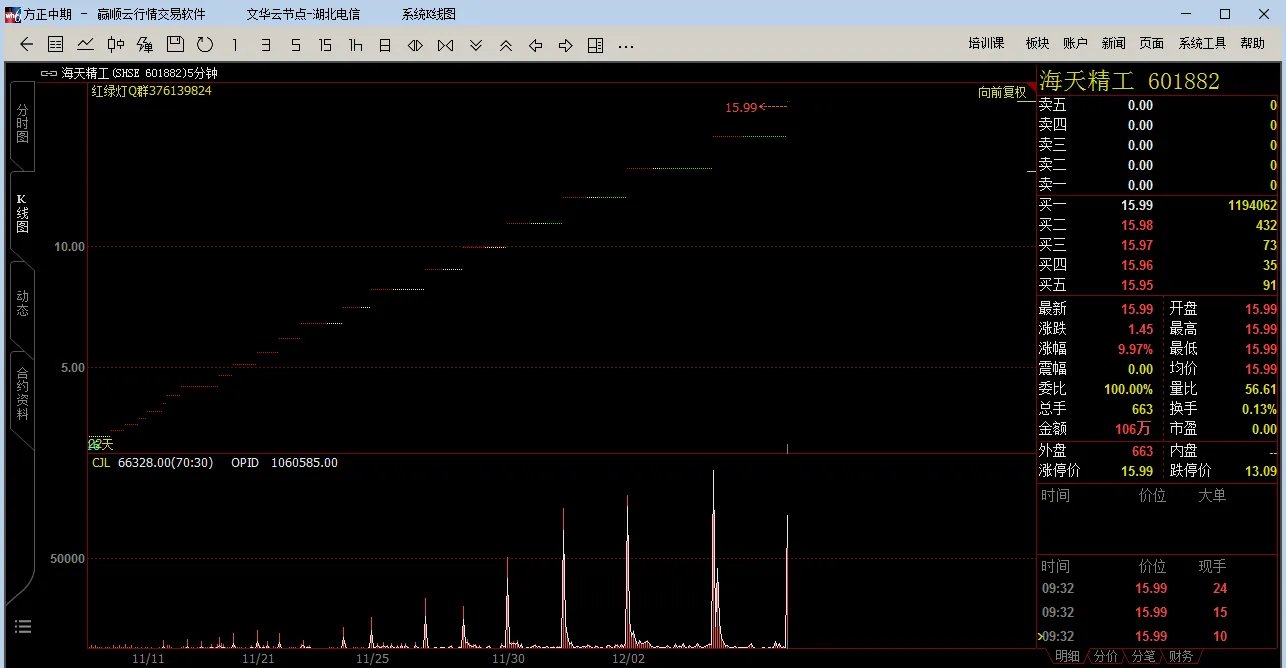Open the hamburger menu at bottom left
The width and height of the screenshot is (1286, 668).
coord(23,627)
